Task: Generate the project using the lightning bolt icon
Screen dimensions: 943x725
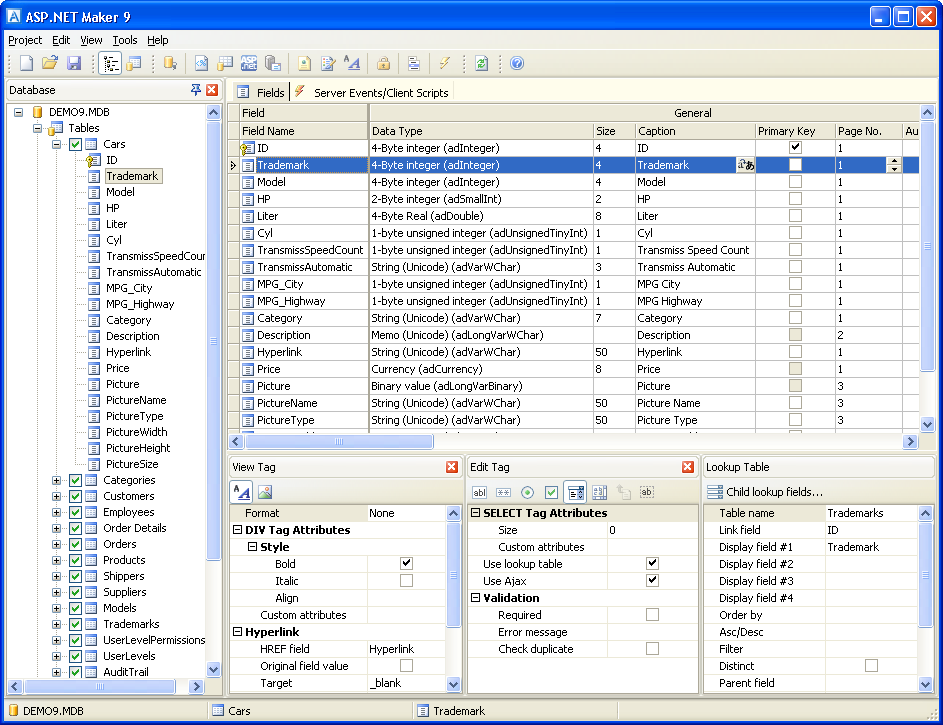Action: pyautogui.click(x=445, y=63)
